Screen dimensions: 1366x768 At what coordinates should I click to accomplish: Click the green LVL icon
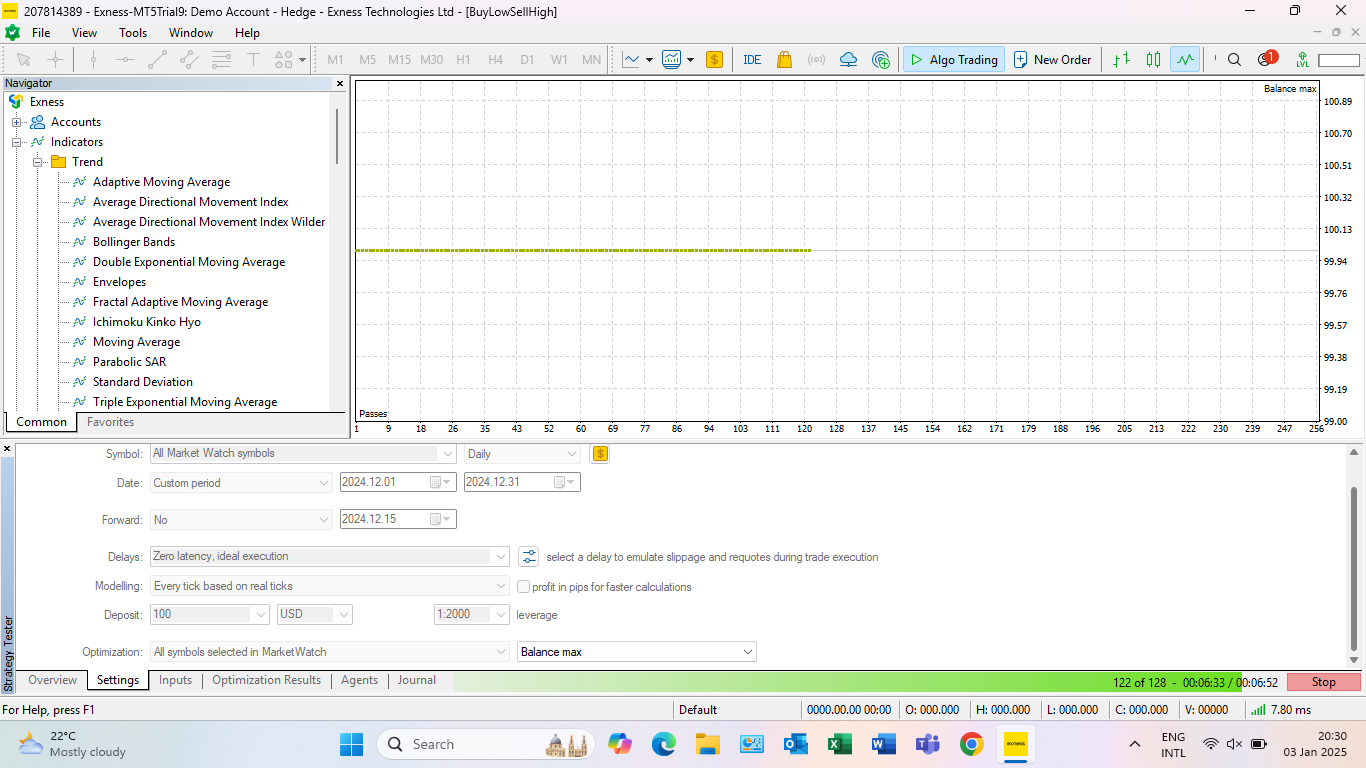(x=1302, y=60)
